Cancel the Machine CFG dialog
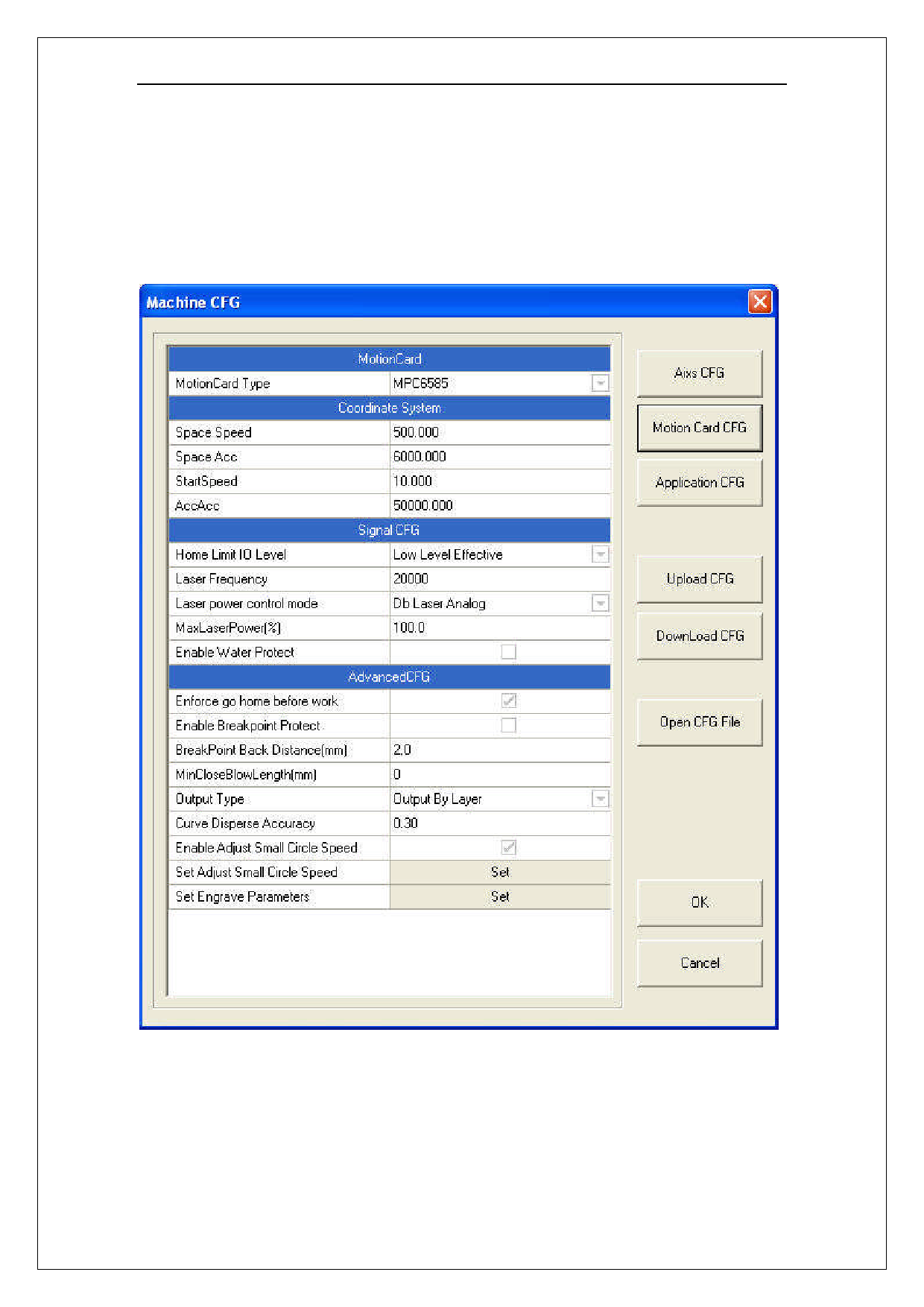Screen dimensions: 924x1307 pyautogui.click(x=699, y=963)
